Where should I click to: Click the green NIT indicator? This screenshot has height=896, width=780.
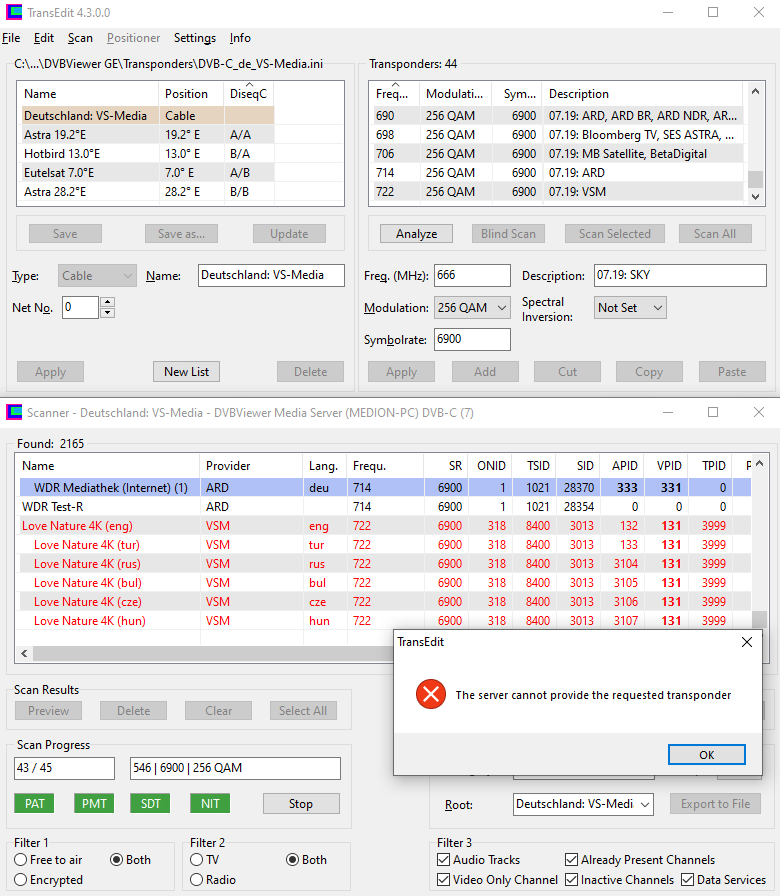(x=209, y=803)
